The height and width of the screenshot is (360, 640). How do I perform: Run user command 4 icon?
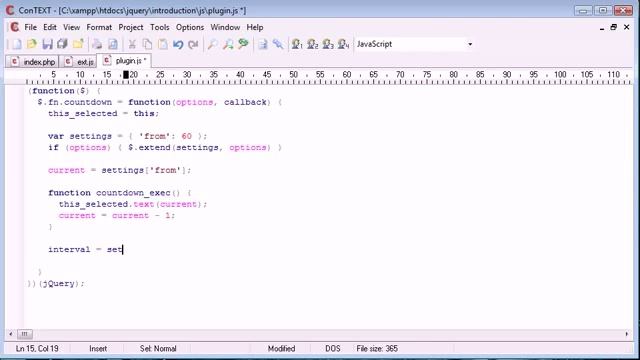(343, 44)
